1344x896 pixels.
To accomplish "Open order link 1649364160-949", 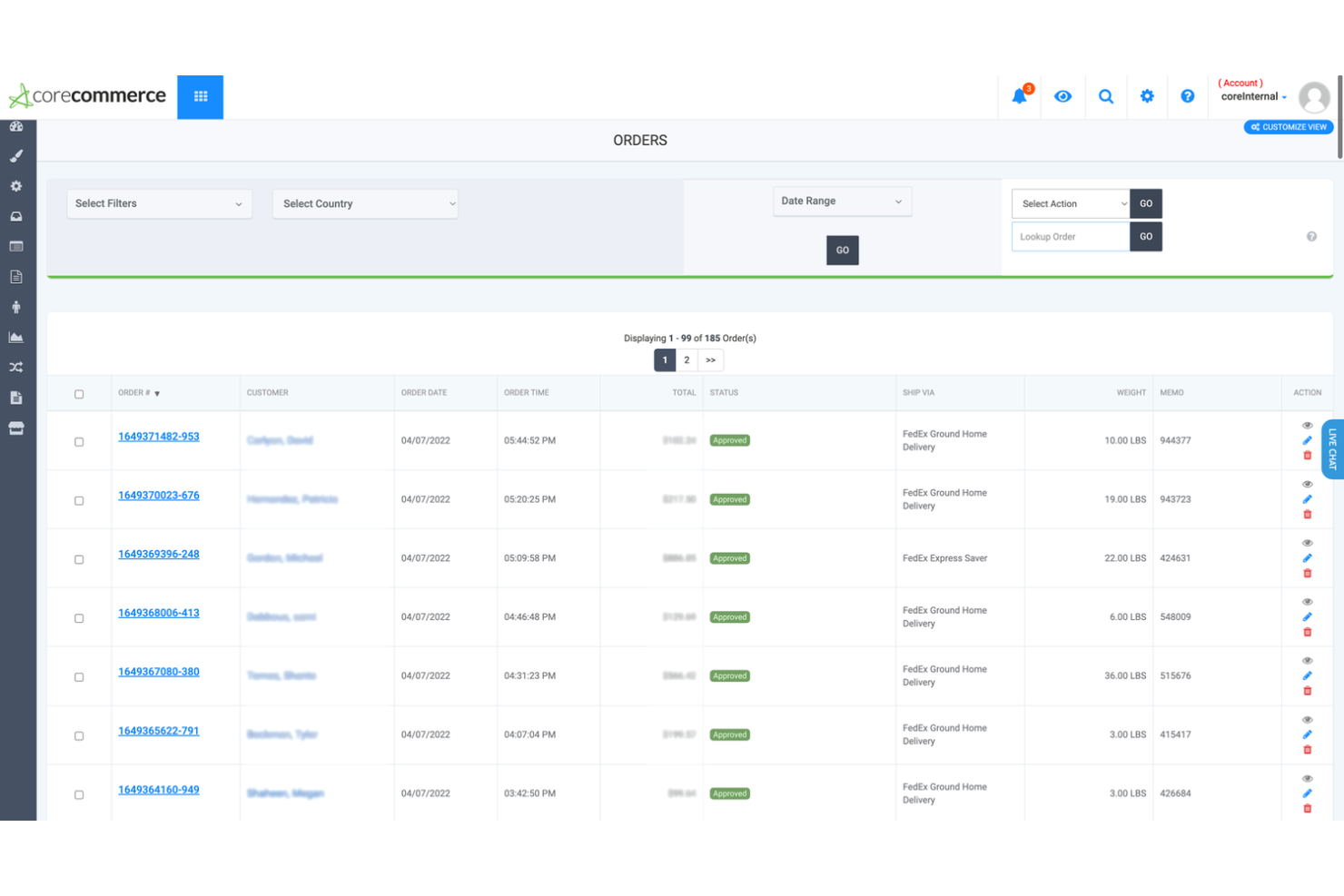I will 159,790.
